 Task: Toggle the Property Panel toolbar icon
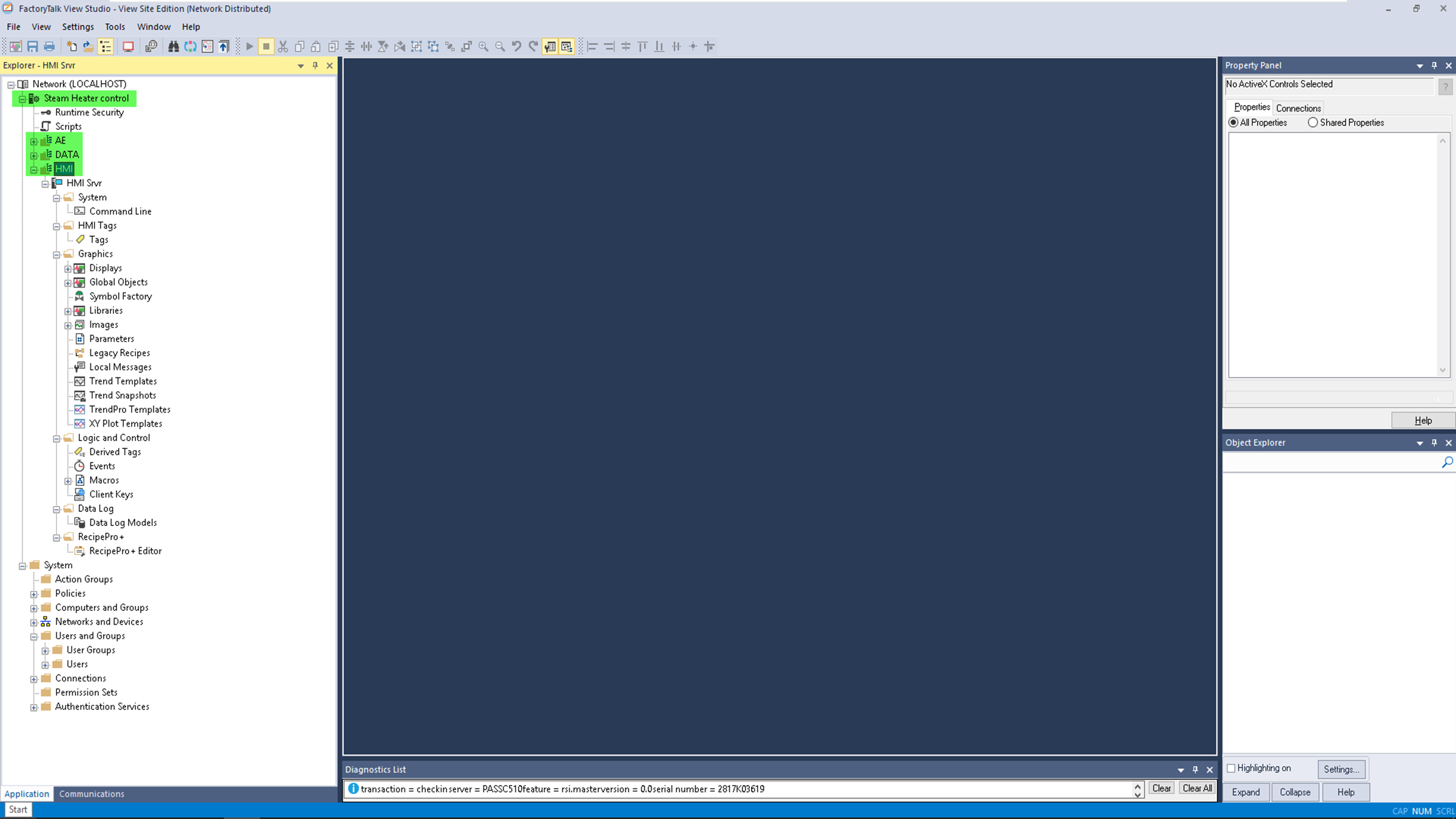coord(550,47)
